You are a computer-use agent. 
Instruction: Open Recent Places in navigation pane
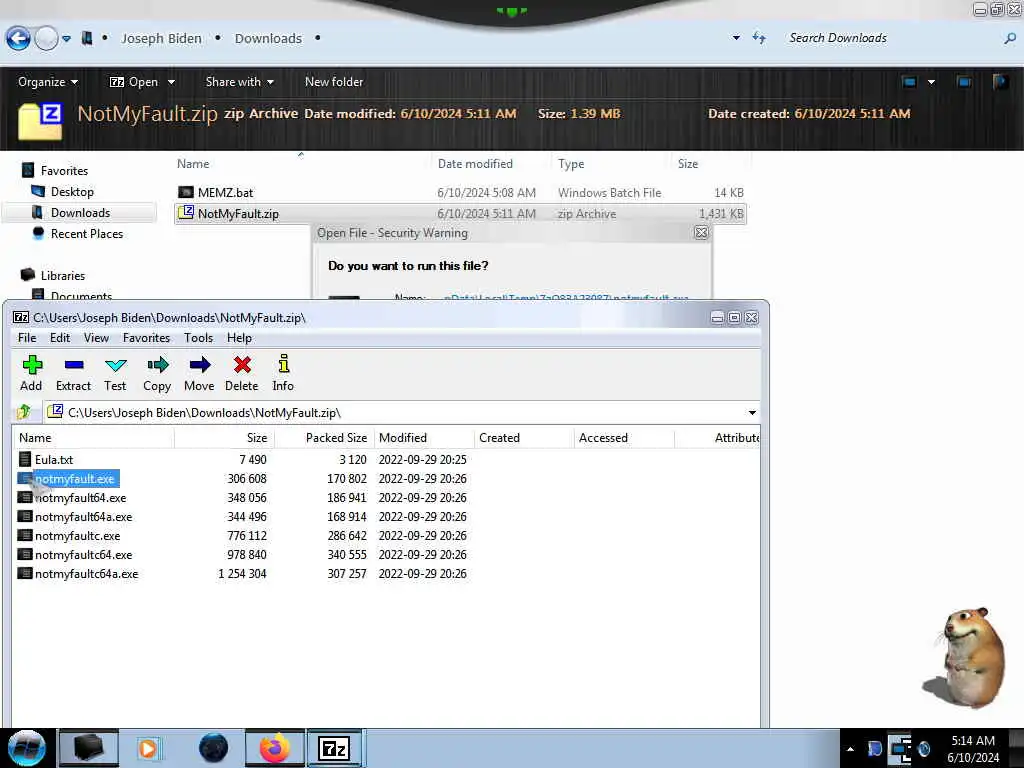pyautogui.click(x=87, y=233)
